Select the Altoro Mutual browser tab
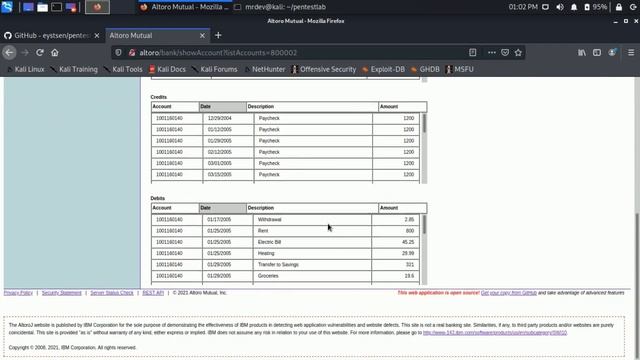 [x=153, y=36]
